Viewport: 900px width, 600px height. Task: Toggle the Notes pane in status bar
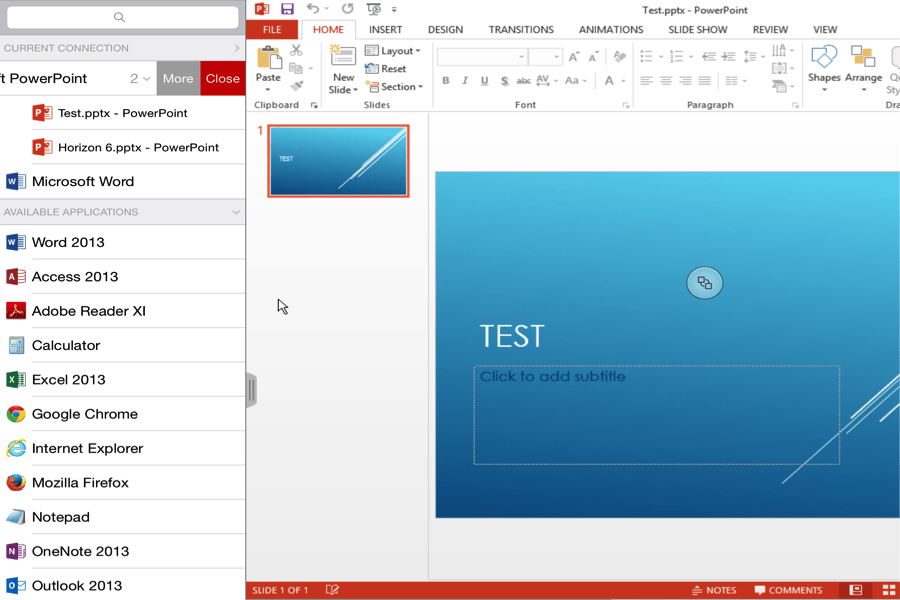714,590
